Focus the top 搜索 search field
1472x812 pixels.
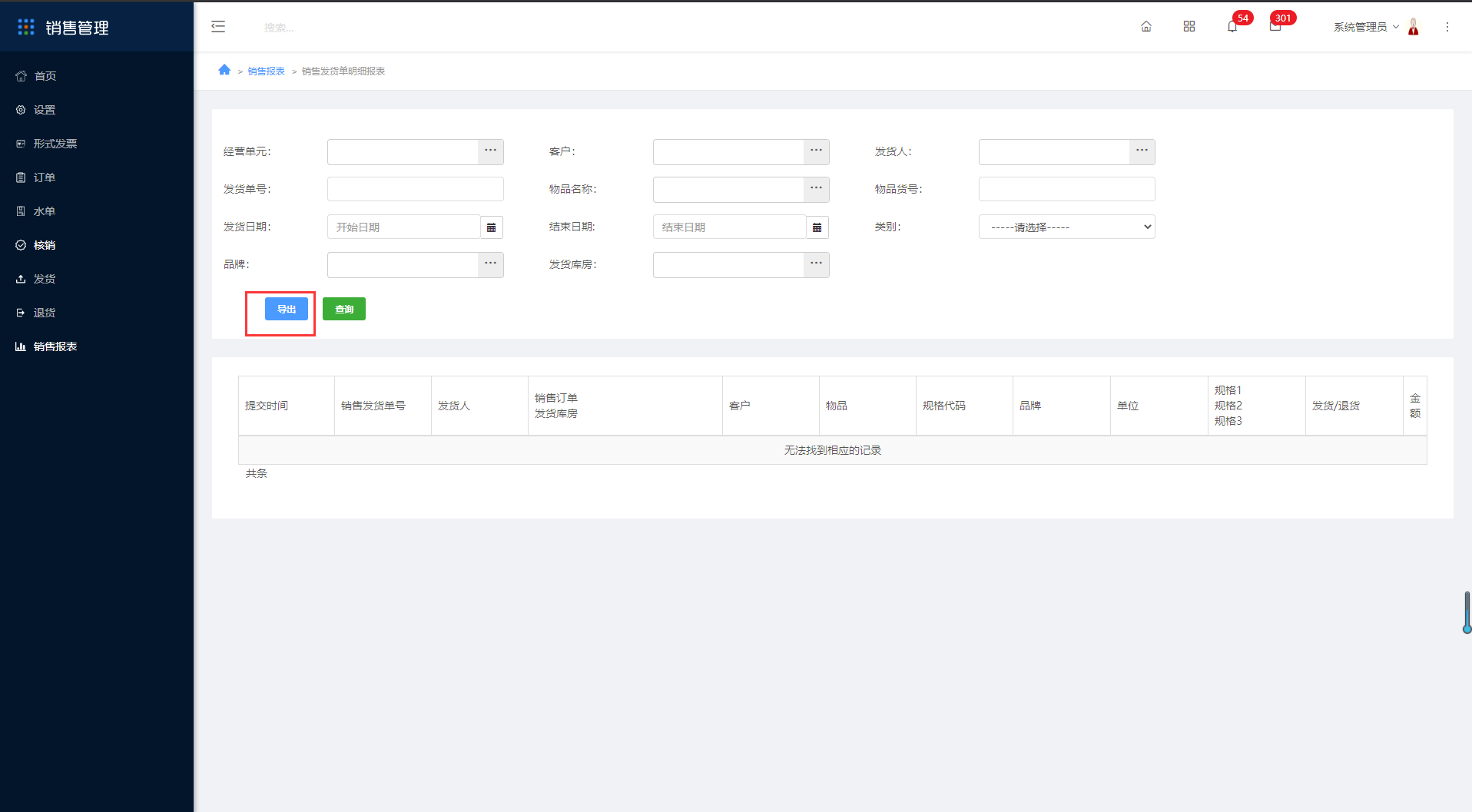tap(279, 28)
